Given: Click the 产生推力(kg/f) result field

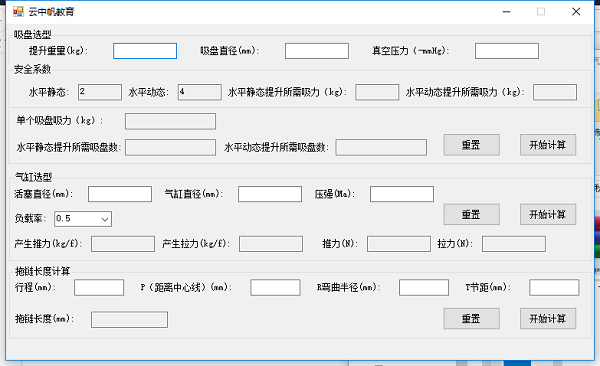Looking at the screenshot, I should pos(123,244).
